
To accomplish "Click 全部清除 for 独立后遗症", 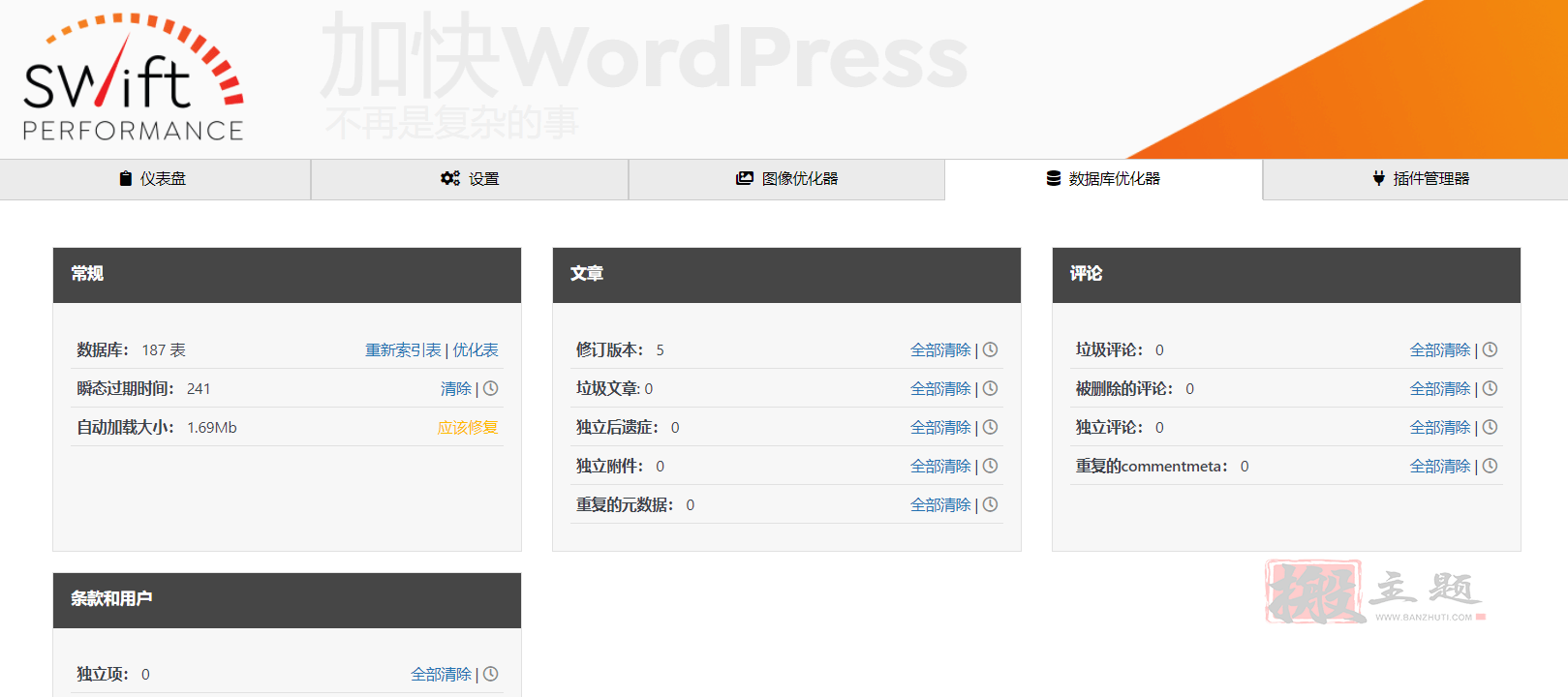I will [x=940, y=427].
